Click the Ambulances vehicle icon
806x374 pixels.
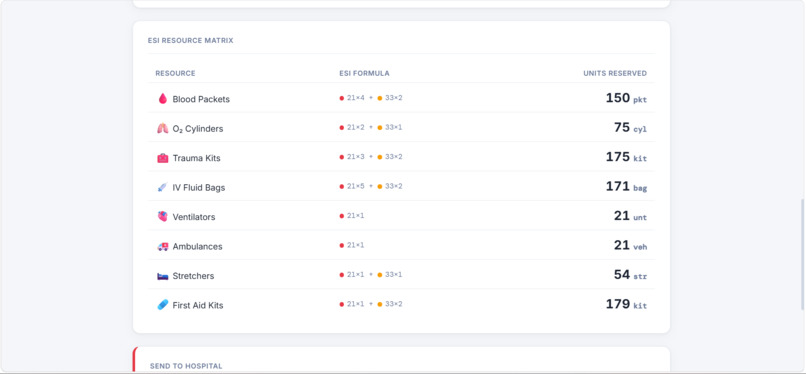point(162,246)
